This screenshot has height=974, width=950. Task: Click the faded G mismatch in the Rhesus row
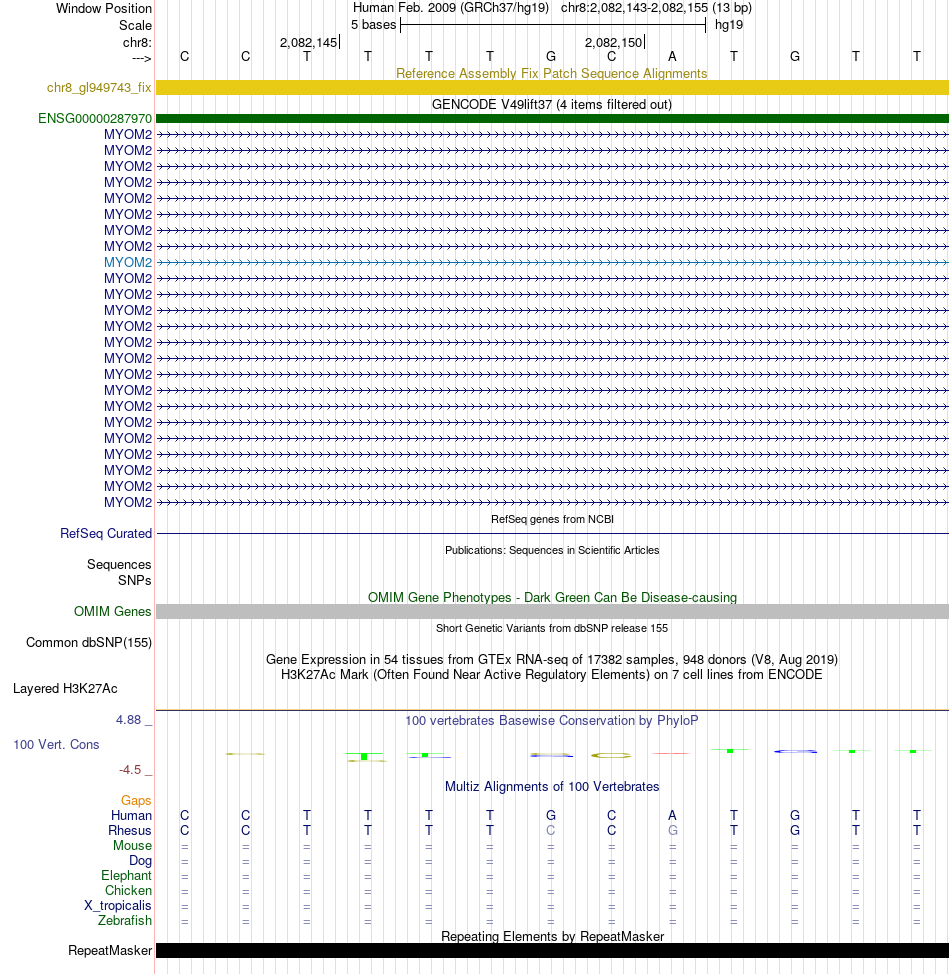tap(672, 831)
